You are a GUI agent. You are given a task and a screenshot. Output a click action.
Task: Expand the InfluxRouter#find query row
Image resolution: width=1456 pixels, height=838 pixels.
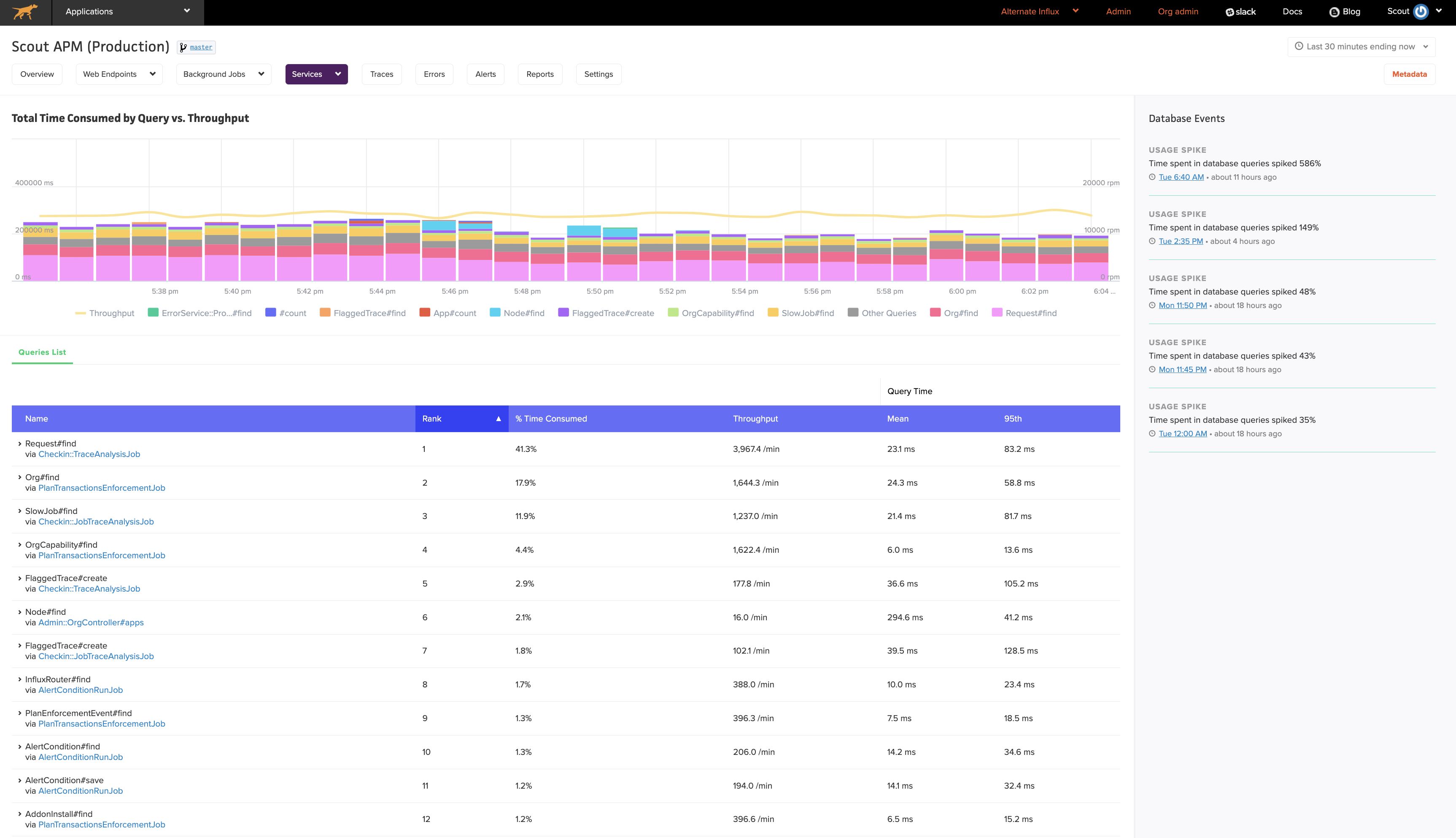click(x=19, y=679)
